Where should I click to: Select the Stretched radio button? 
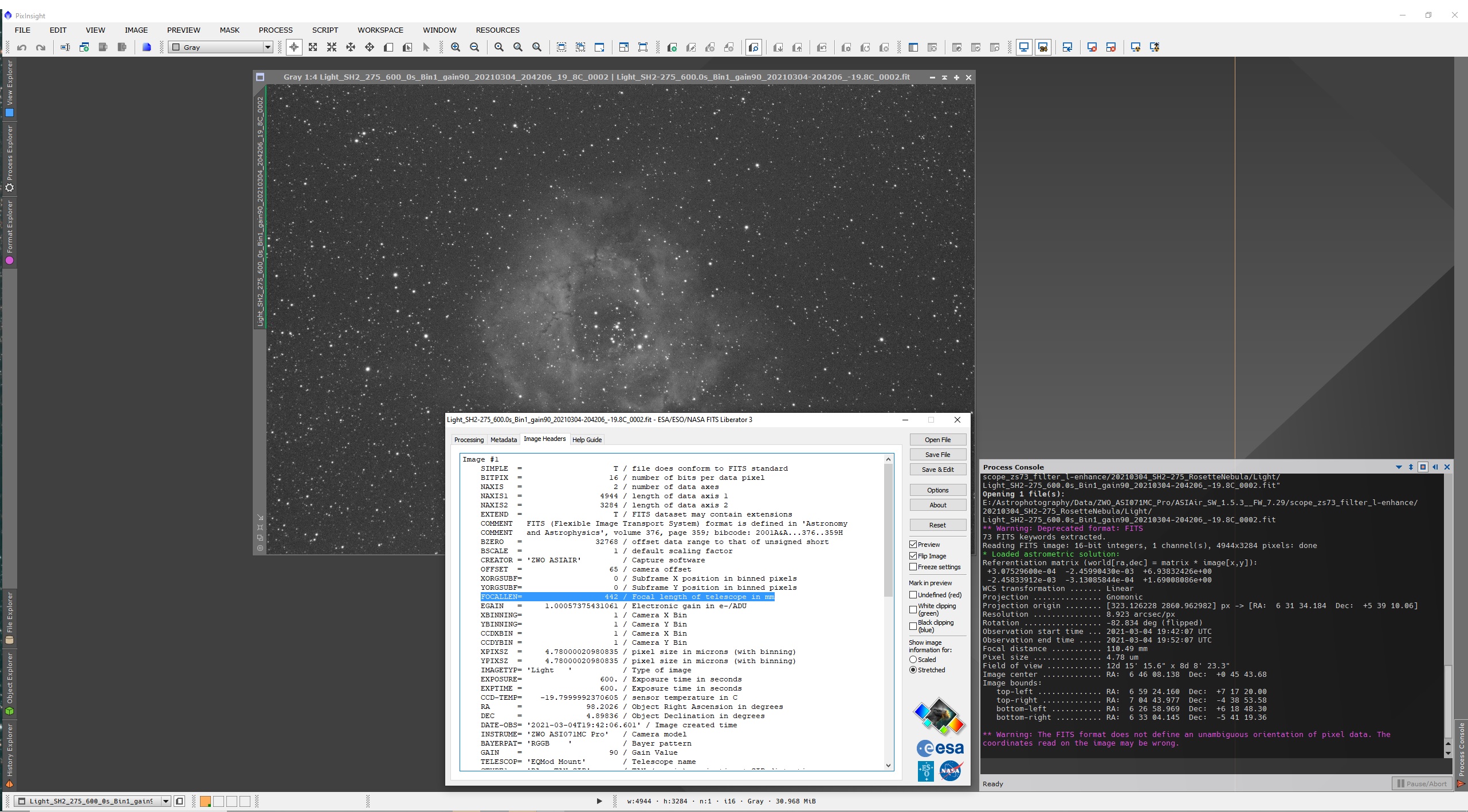click(x=913, y=670)
